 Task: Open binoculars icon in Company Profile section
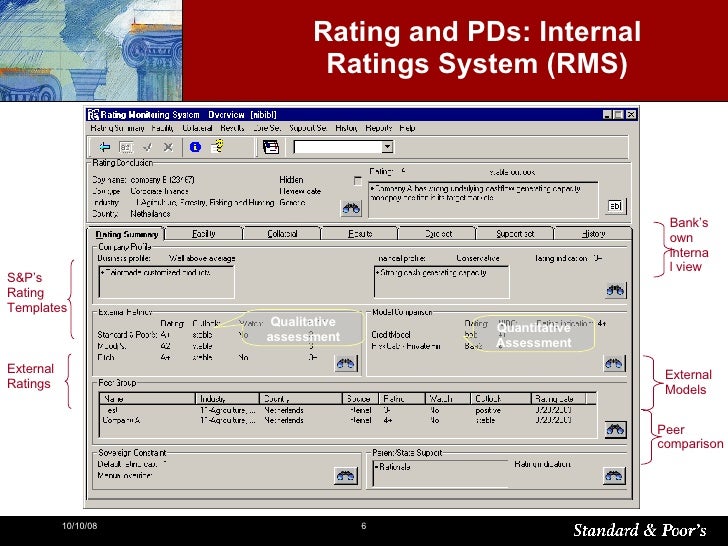tap(615, 290)
